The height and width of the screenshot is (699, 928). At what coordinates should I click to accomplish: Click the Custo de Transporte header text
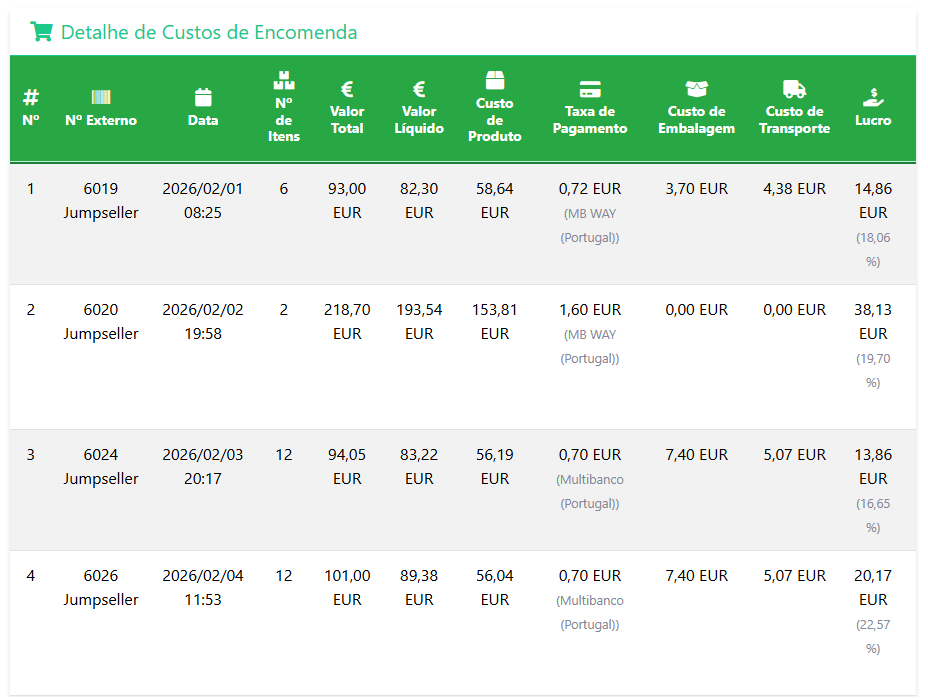tap(794, 120)
